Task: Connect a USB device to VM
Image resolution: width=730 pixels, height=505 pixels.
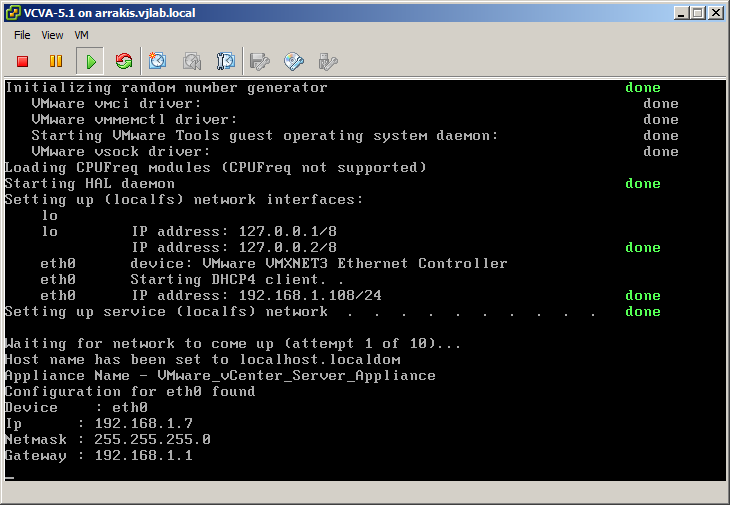Action: point(327,62)
